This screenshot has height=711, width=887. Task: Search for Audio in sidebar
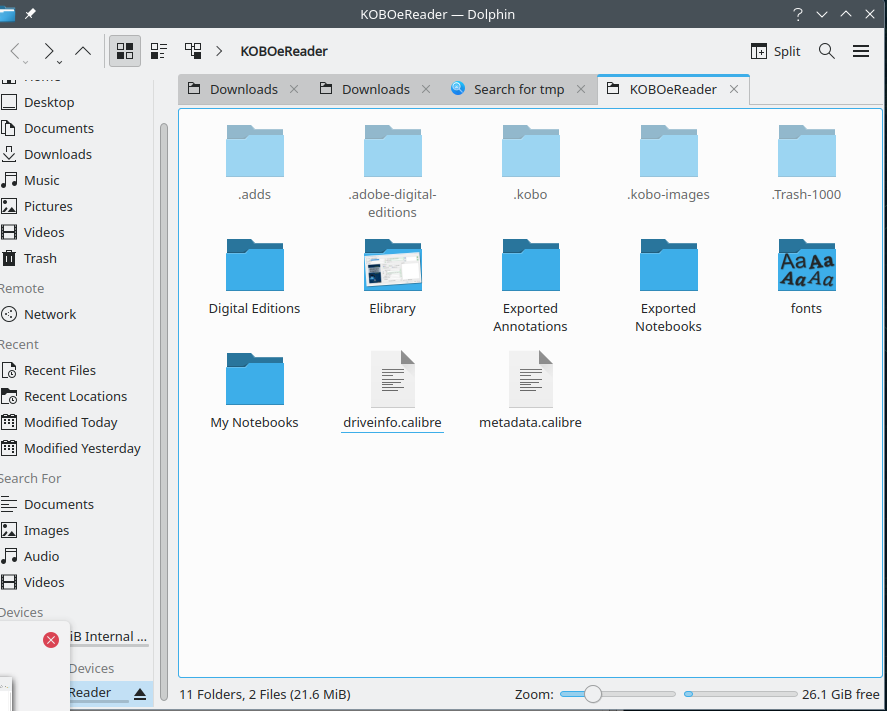(76, 557)
